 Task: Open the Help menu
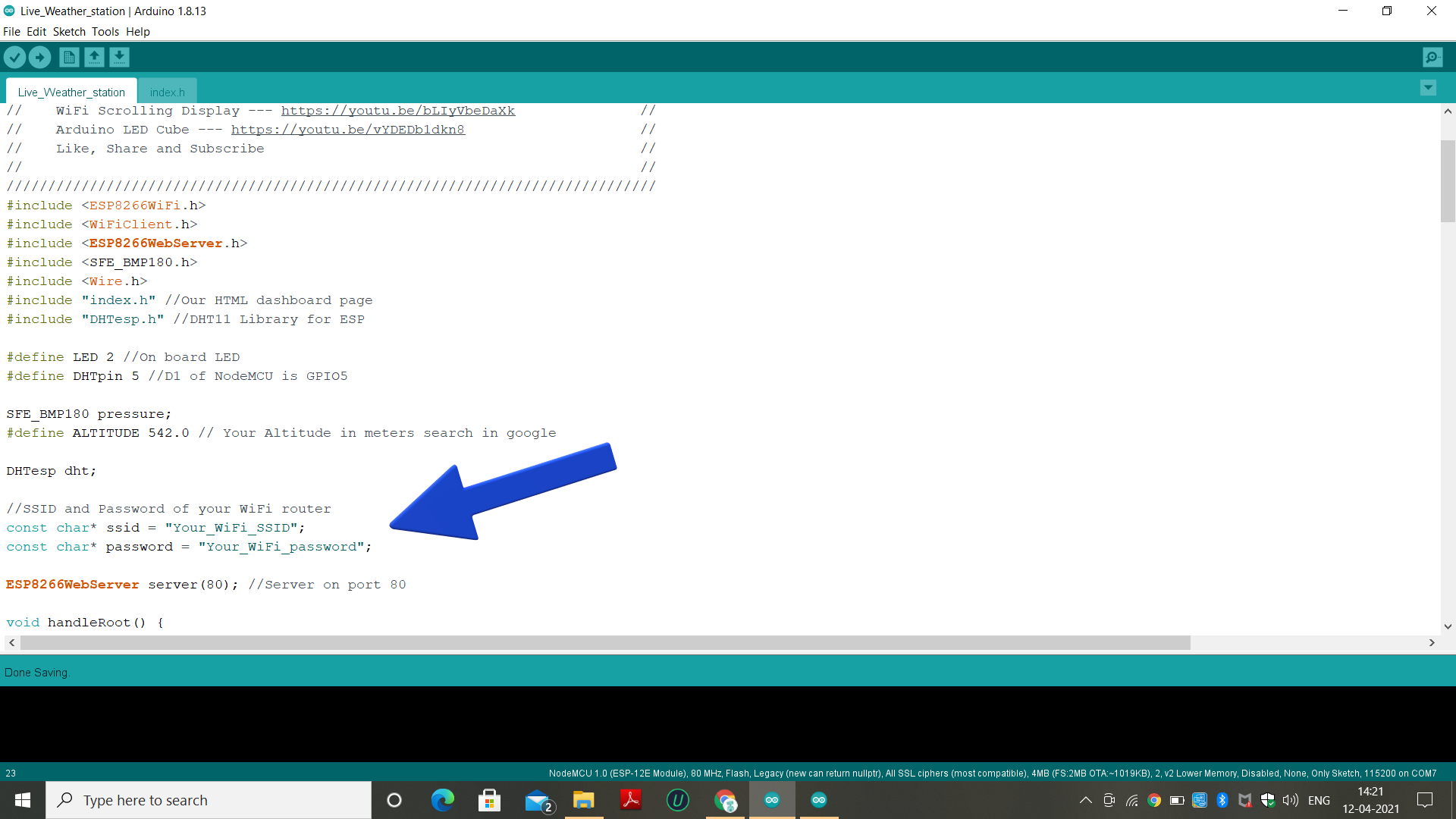coord(138,32)
